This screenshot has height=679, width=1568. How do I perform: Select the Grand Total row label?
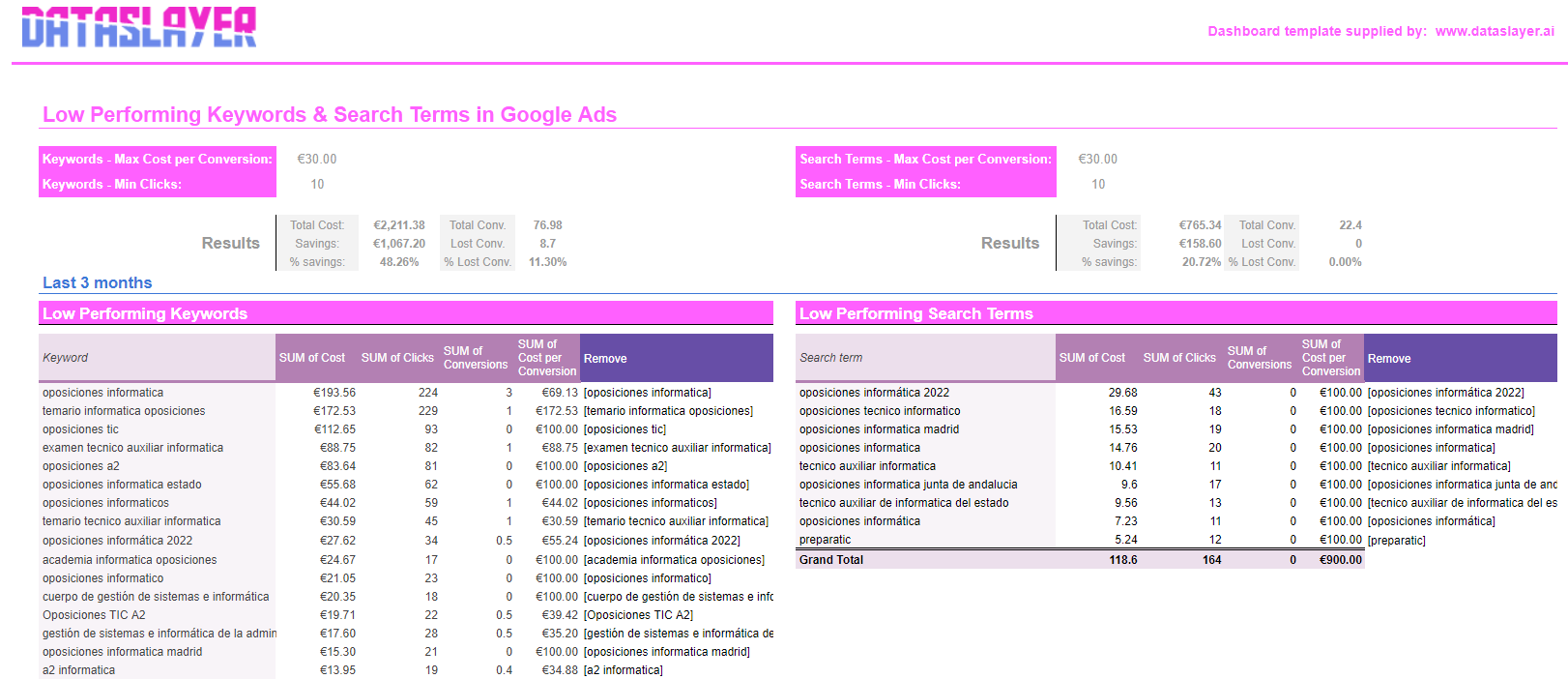tap(831, 560)
